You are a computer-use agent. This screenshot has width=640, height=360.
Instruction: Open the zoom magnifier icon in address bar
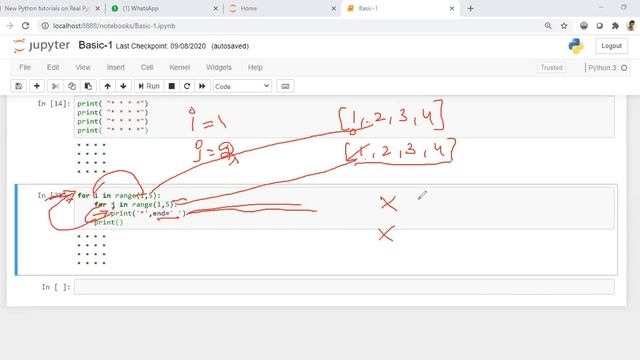point(548,26)
